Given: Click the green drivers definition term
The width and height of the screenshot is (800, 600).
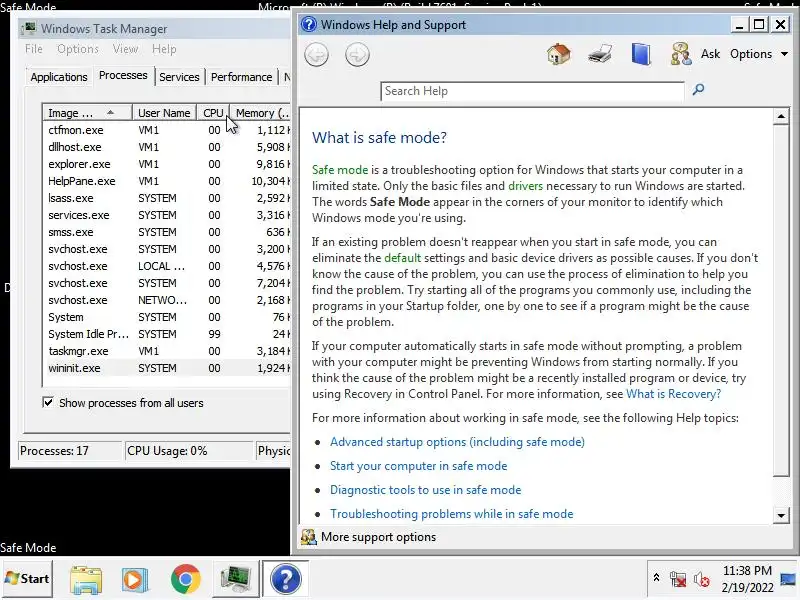Looking at the screenshot, I should [x=526, y=186].
